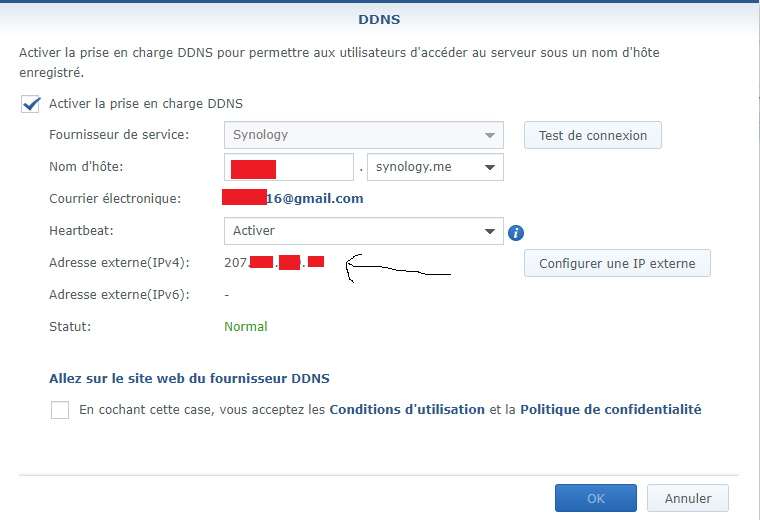Screen dimensions: 760x520
Task: Click Allez sur le site web du fournisseur DDNS
Action: (189, 379)
